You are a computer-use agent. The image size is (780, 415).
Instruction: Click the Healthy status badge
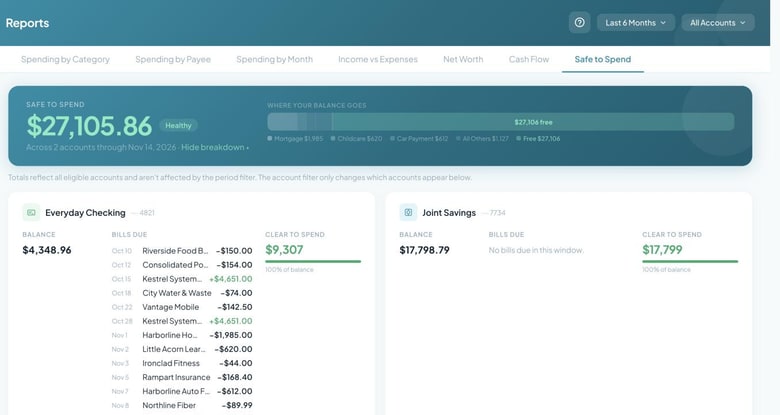point(178,125)
